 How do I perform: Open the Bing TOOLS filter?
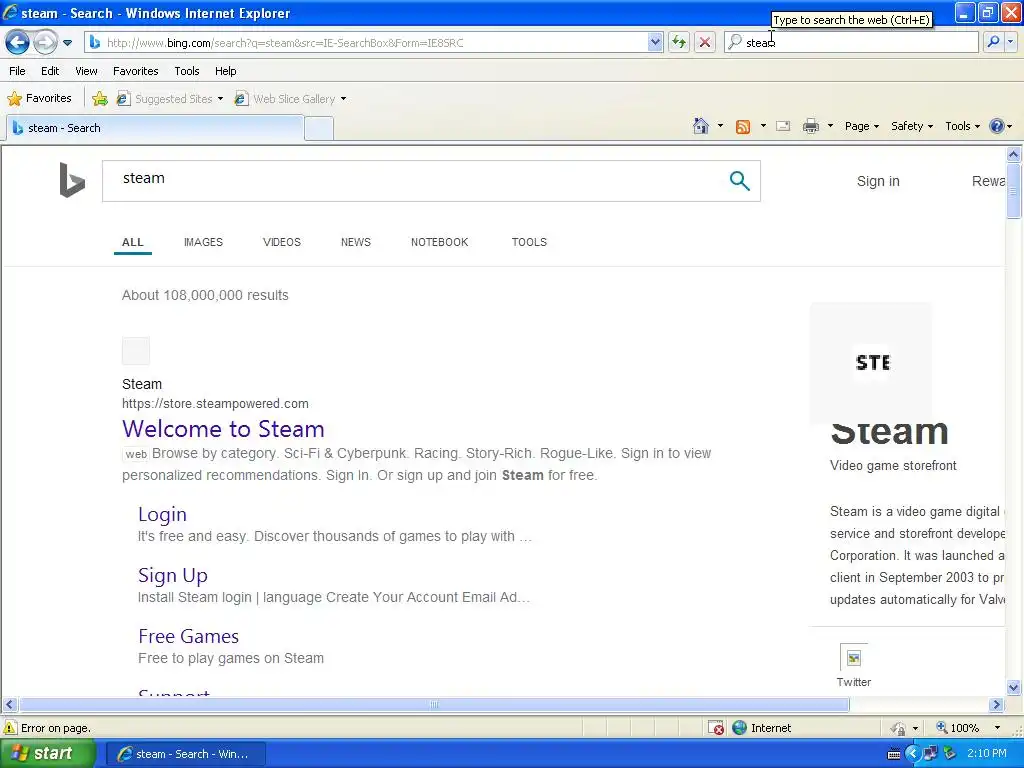[529, 242]
